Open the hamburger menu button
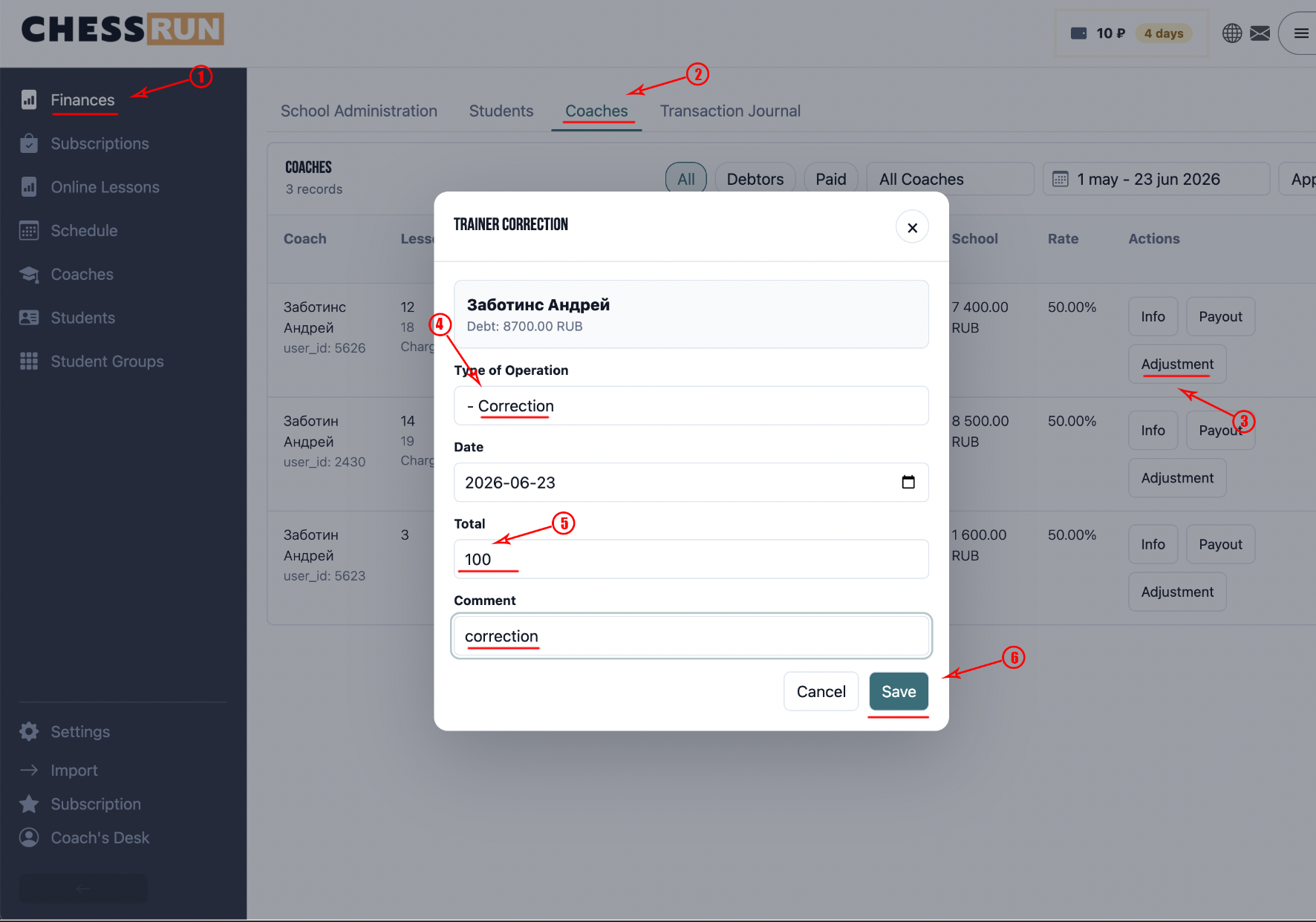The height and width of the screenshot is (922, 1316). pos(1300,33)
